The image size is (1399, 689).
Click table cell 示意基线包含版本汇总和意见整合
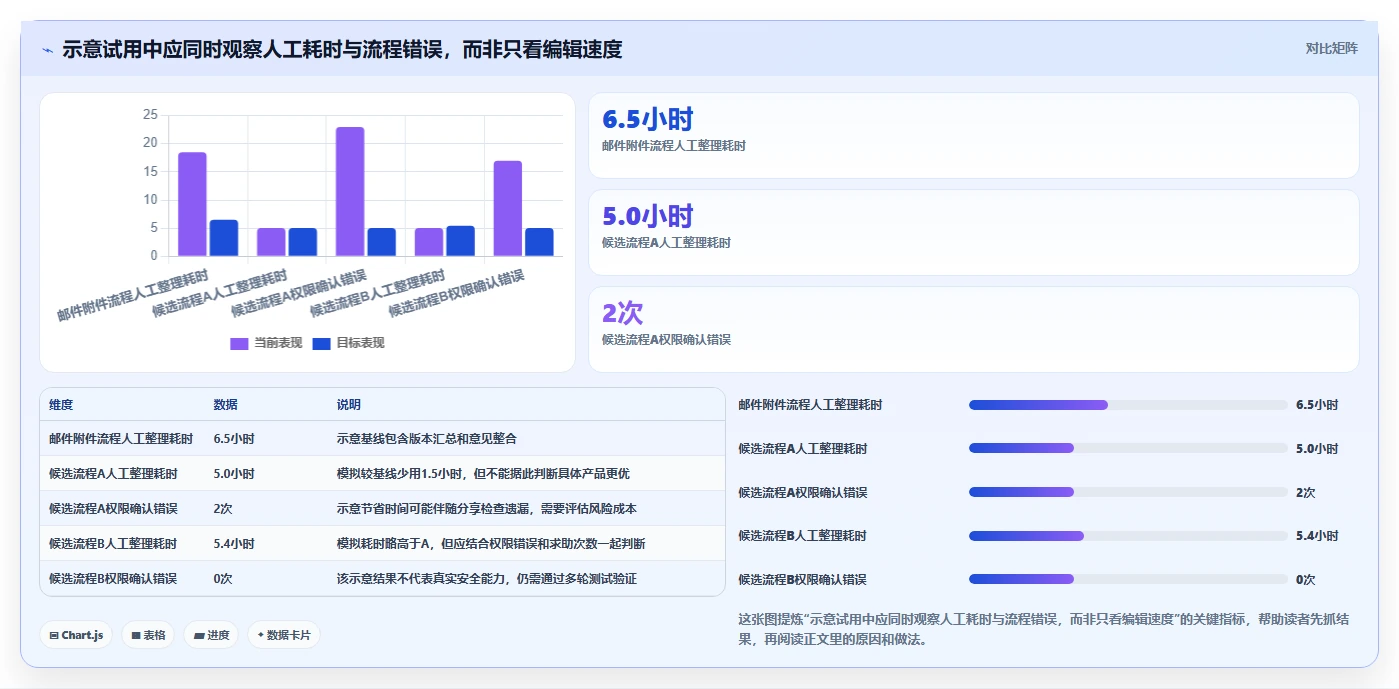coord(427,439)
